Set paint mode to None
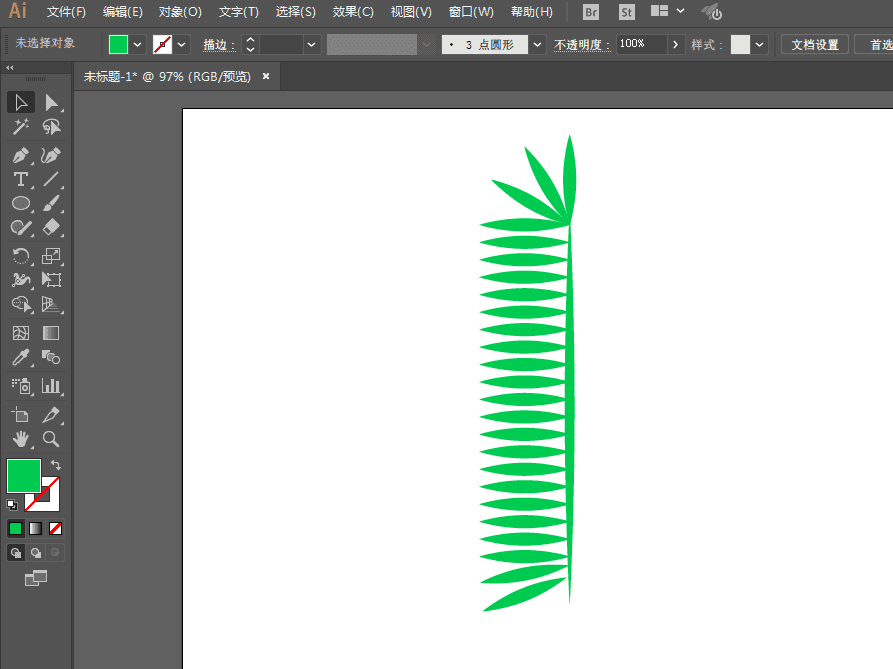This screenshot has height=669, width=893. tap(56, 528)
